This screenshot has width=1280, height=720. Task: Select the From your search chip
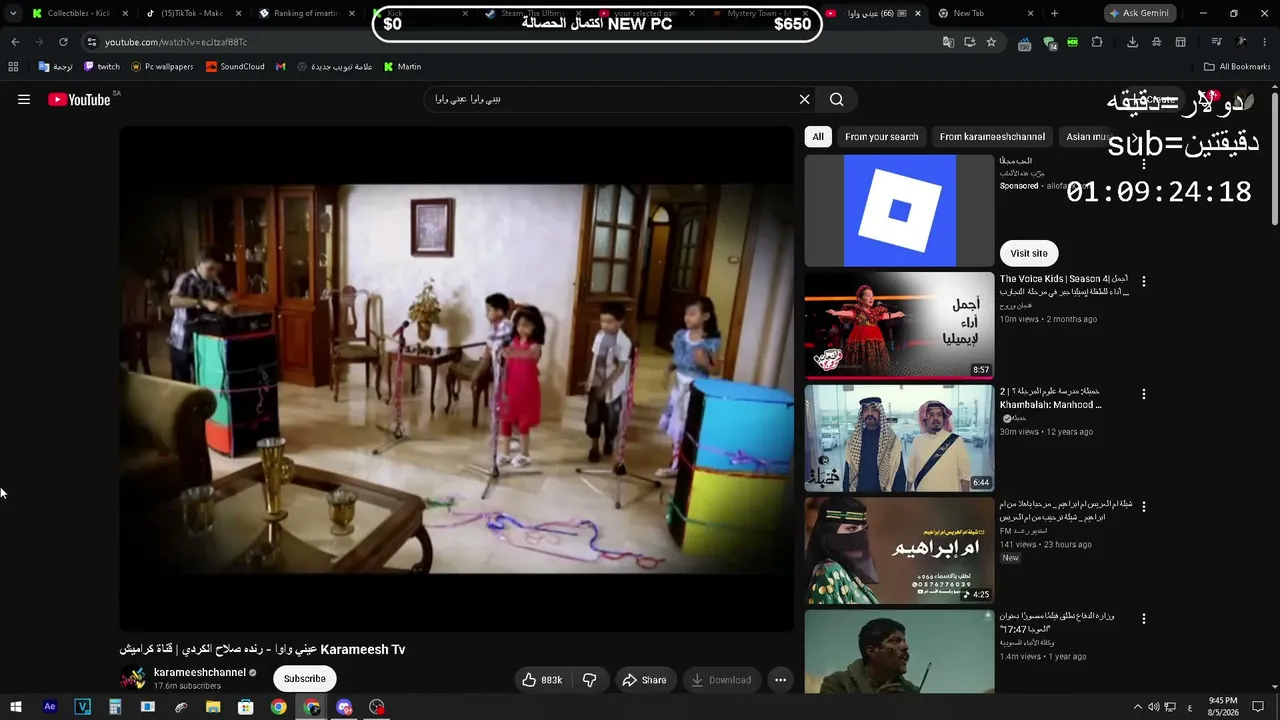pos(881,137)
